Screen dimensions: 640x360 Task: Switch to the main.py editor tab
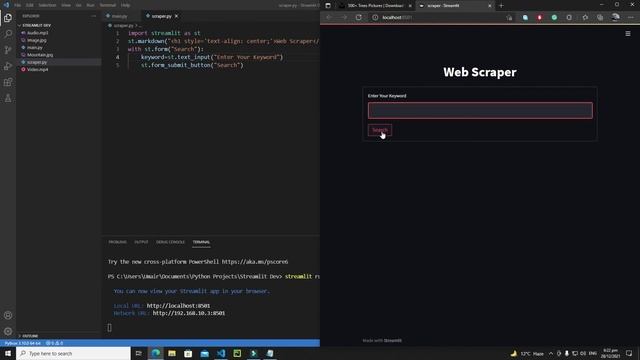(119, 16)
